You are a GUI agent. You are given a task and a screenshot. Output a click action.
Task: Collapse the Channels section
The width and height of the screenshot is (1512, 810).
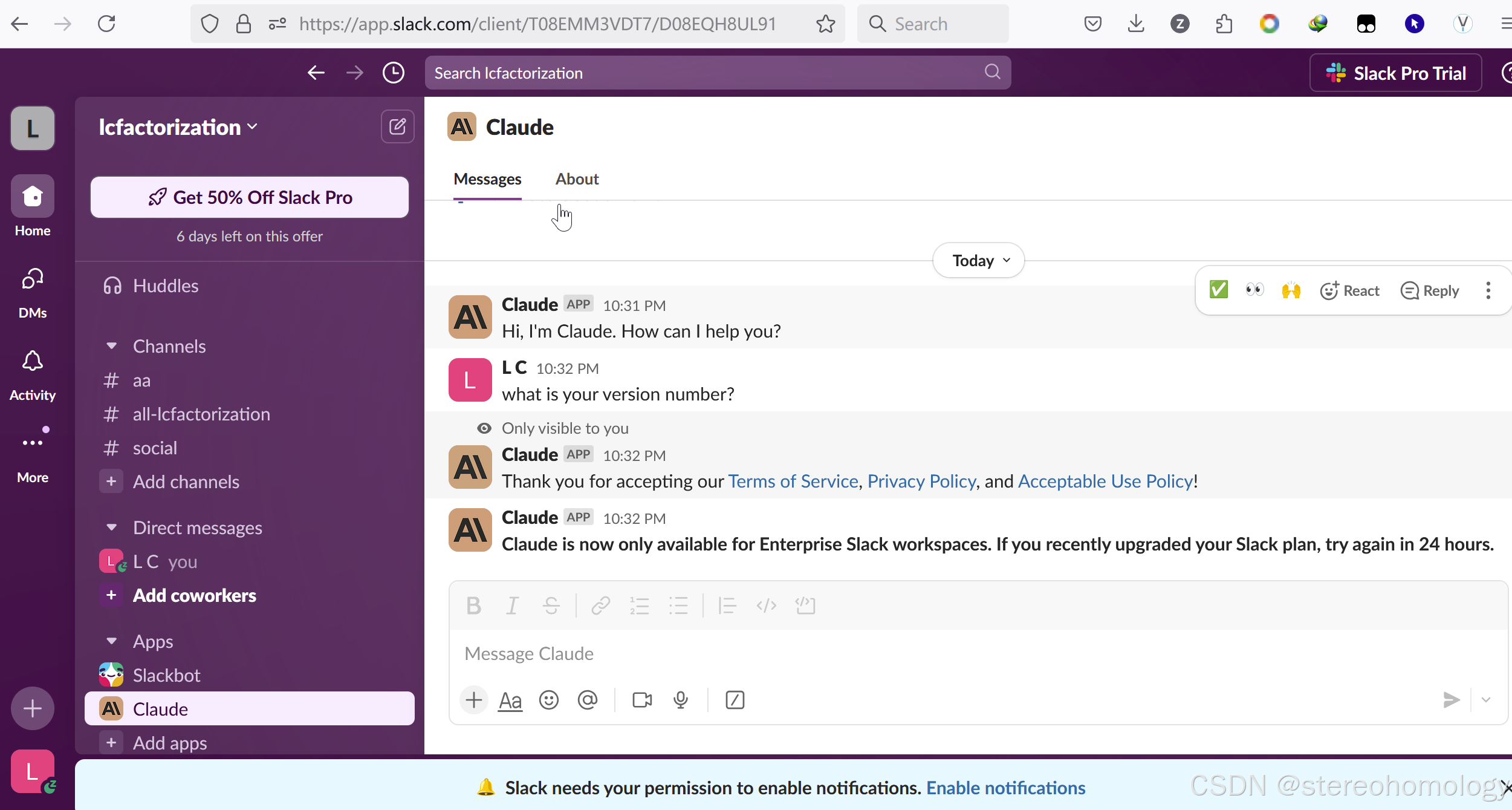coord(111,346)
